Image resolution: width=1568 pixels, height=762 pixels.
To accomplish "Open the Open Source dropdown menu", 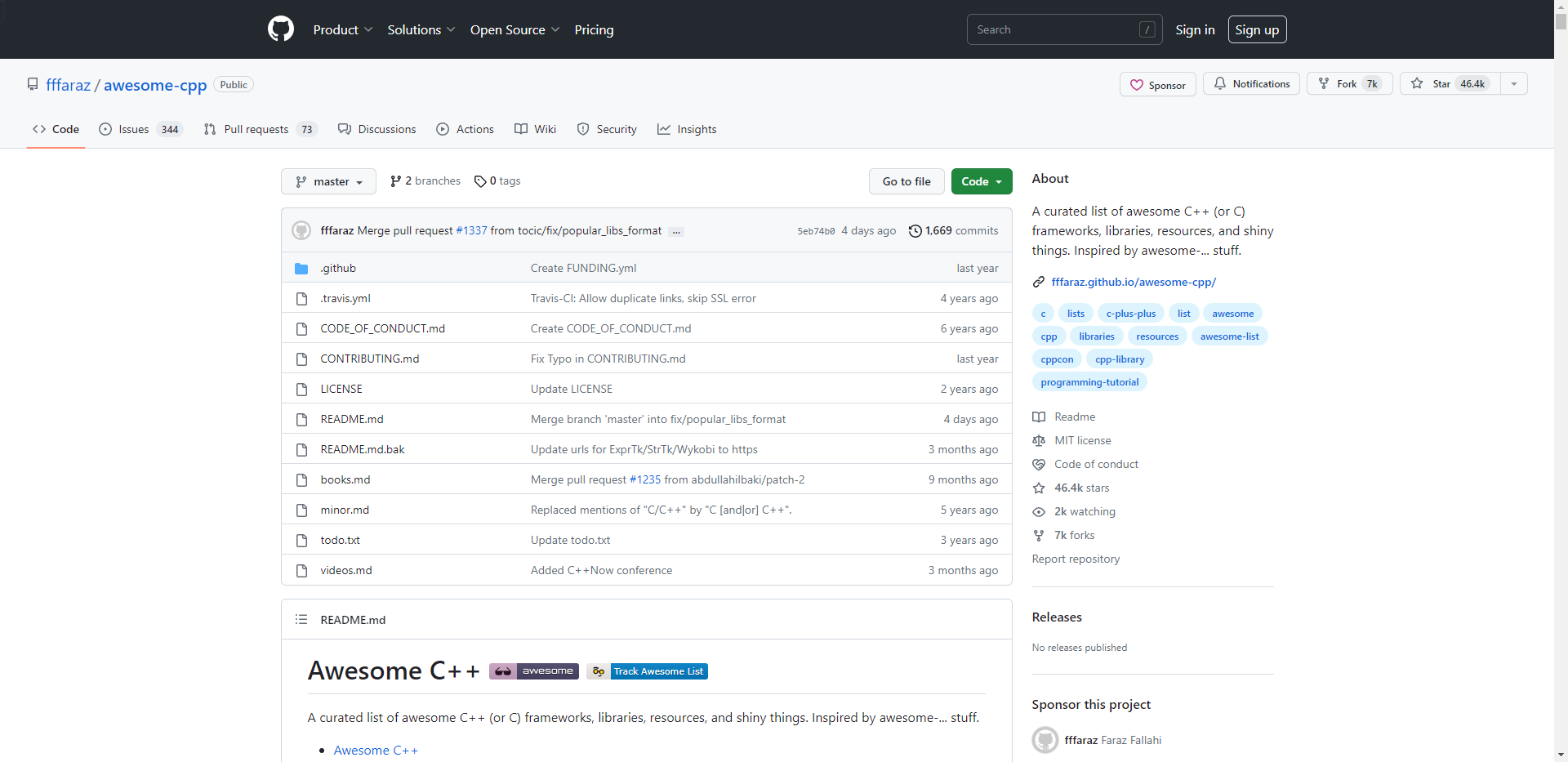I will [515, 30].
